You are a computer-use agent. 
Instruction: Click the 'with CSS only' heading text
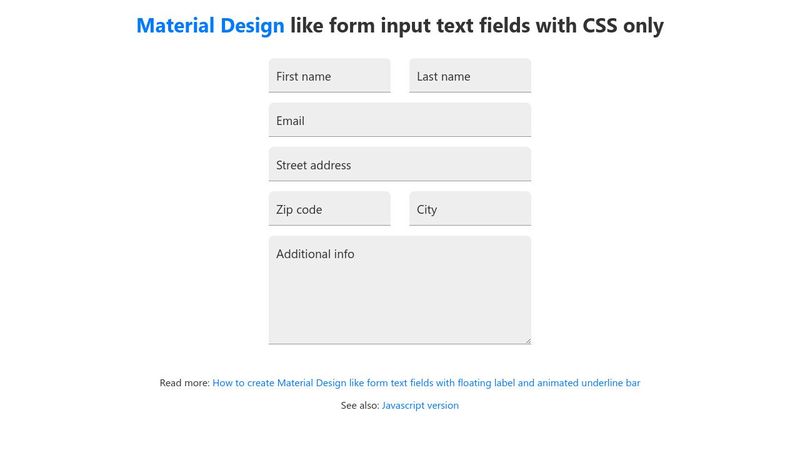pos(600,26)
